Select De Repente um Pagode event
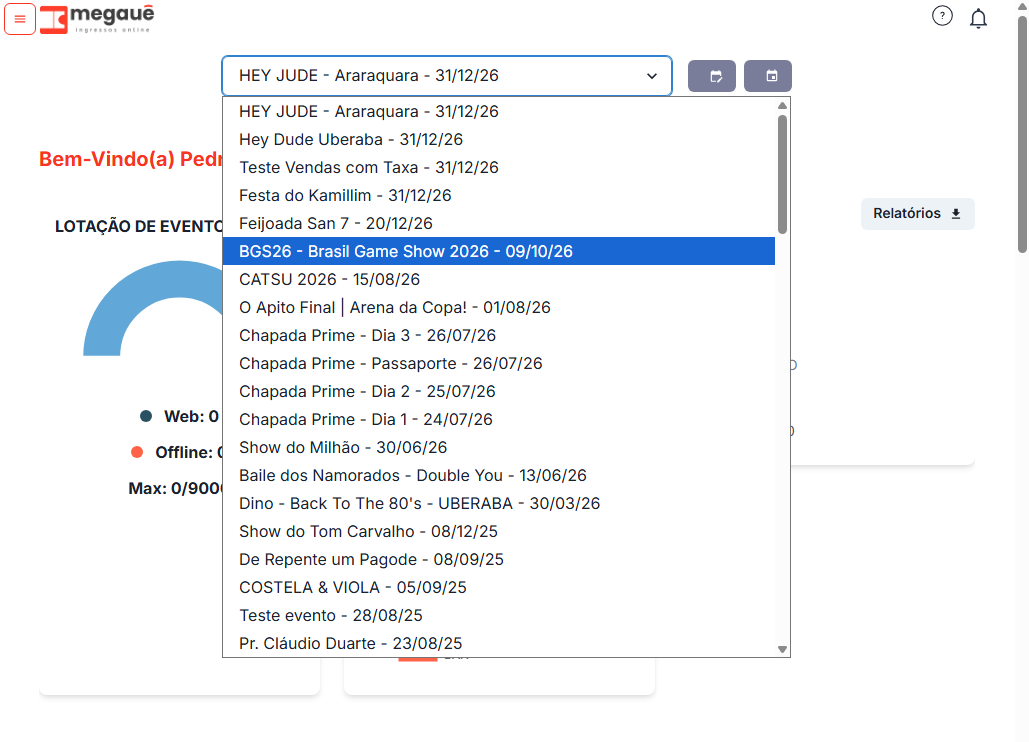The image size is (1029, 742). [x=499, y=560]
